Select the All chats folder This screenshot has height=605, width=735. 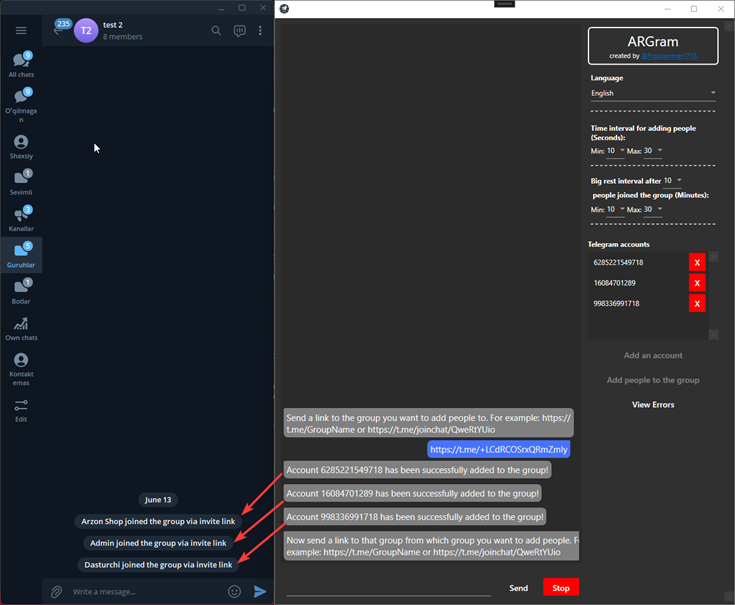[21, 65]
